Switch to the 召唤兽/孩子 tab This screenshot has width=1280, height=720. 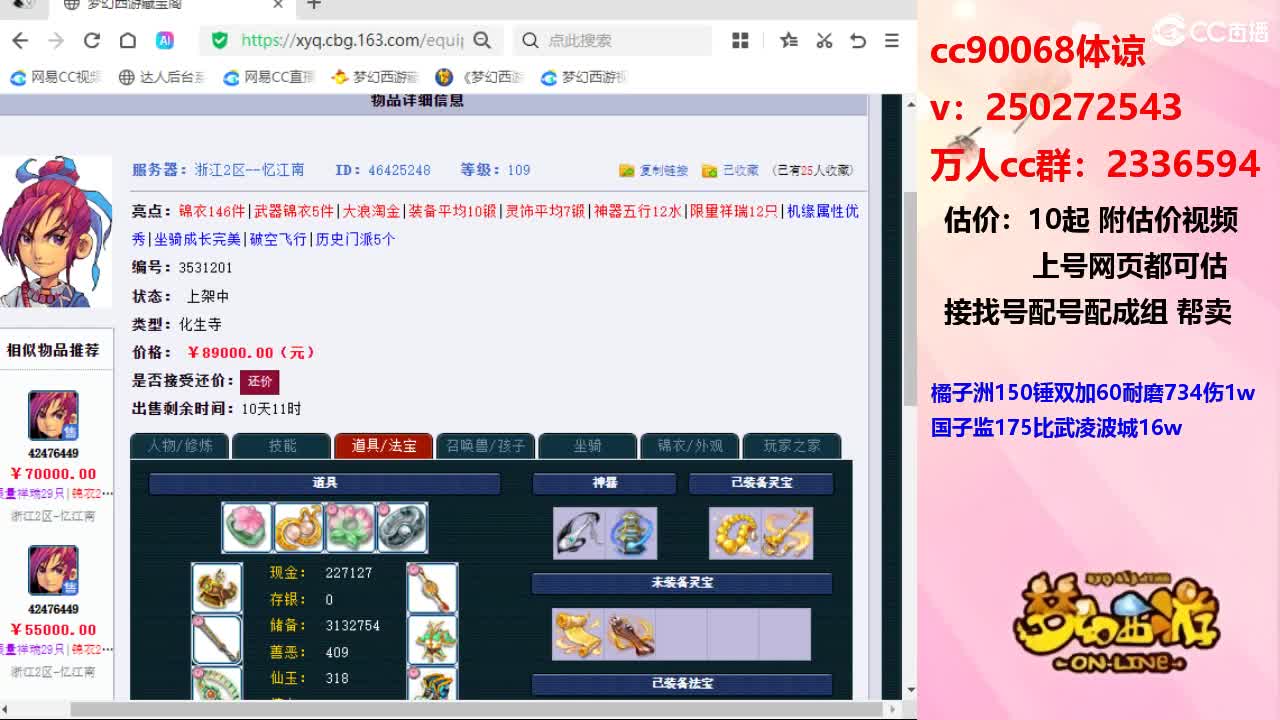(485, 447)
